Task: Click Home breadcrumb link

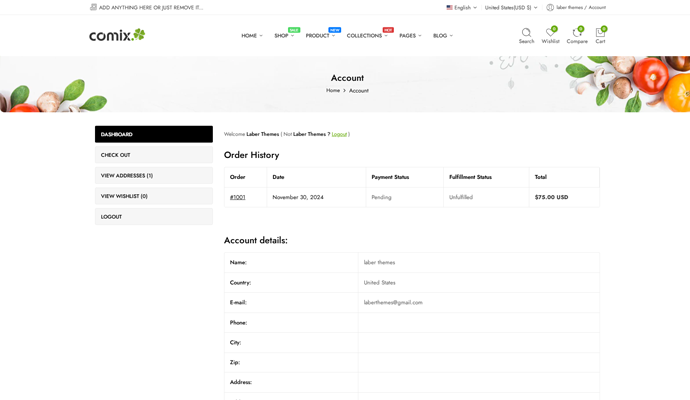Action: pyautogui.click(x=332, y=91)
